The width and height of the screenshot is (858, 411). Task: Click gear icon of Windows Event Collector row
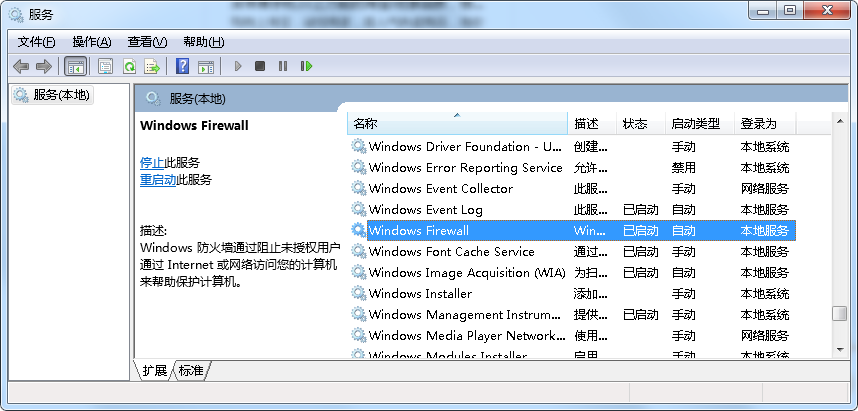[358, 189]
